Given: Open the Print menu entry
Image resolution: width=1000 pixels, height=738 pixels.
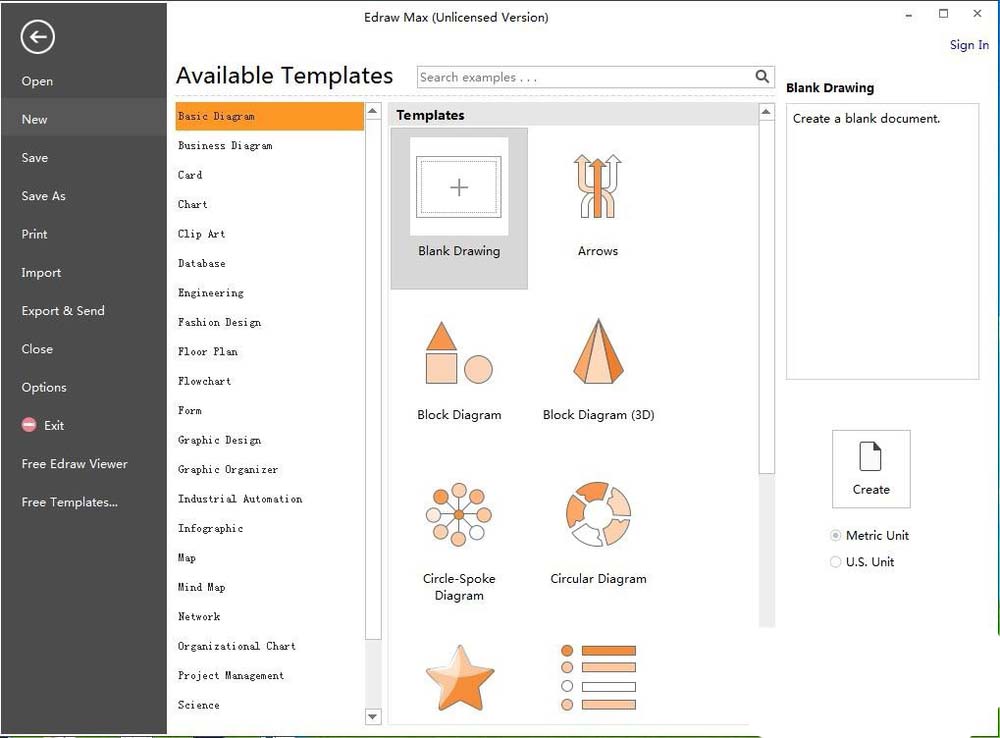Looking at the screenshot, I should 34,234.
